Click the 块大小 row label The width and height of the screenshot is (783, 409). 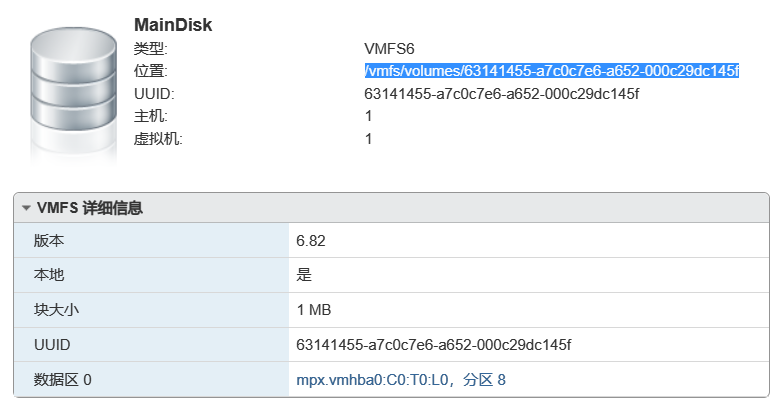pyautogui.click(x=56, y=310)
